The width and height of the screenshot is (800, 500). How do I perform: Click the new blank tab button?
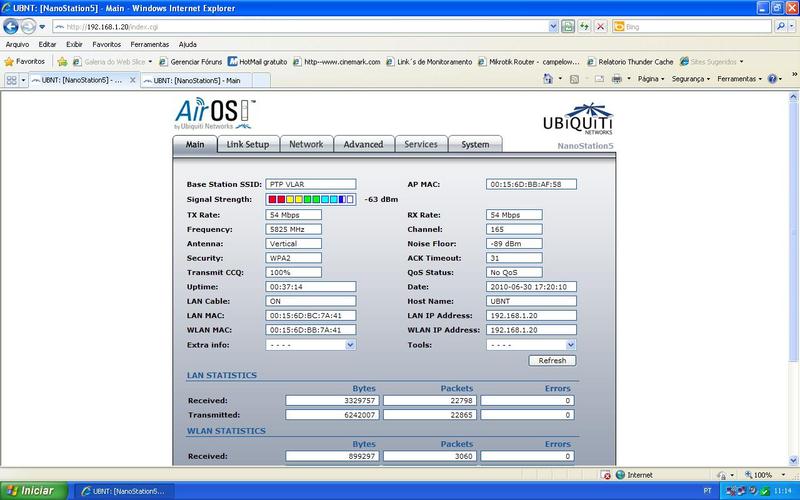(x=261, y=80)
